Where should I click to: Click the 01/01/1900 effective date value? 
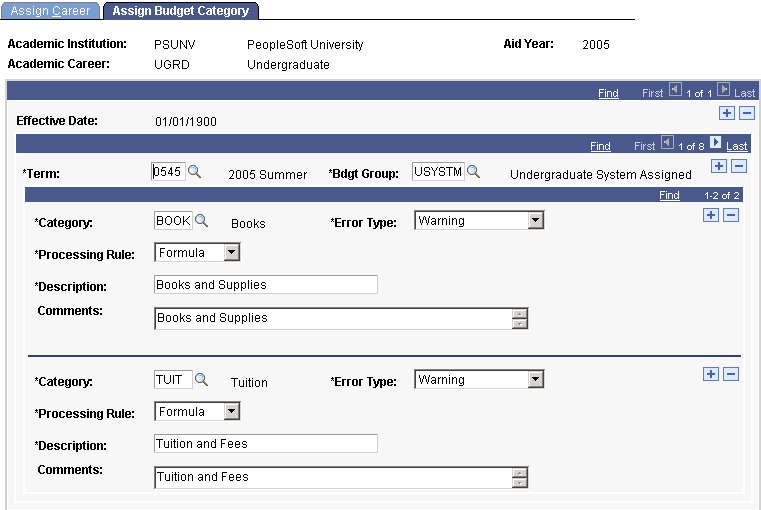point(186,122)
